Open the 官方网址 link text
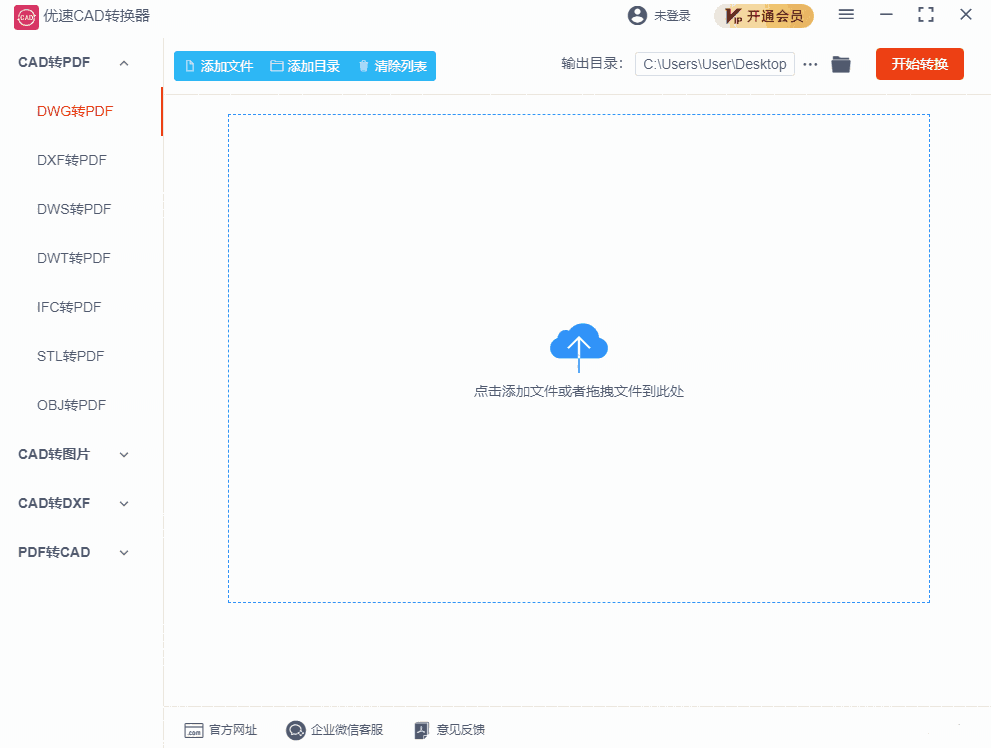Image resolution: width=991 pixels, height=748 pixels. [x=233, y=730]
